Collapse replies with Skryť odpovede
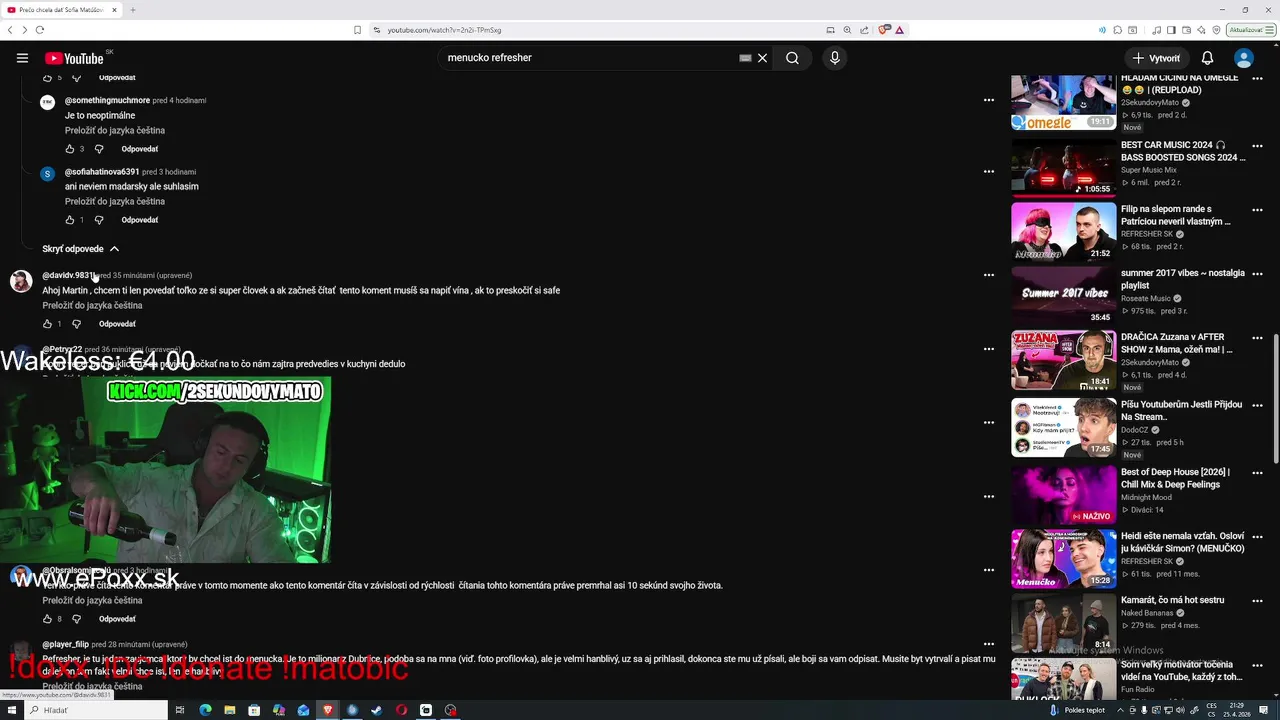Screen dimensions: 1280x720 pyautogui.click(x=81, y=249)
